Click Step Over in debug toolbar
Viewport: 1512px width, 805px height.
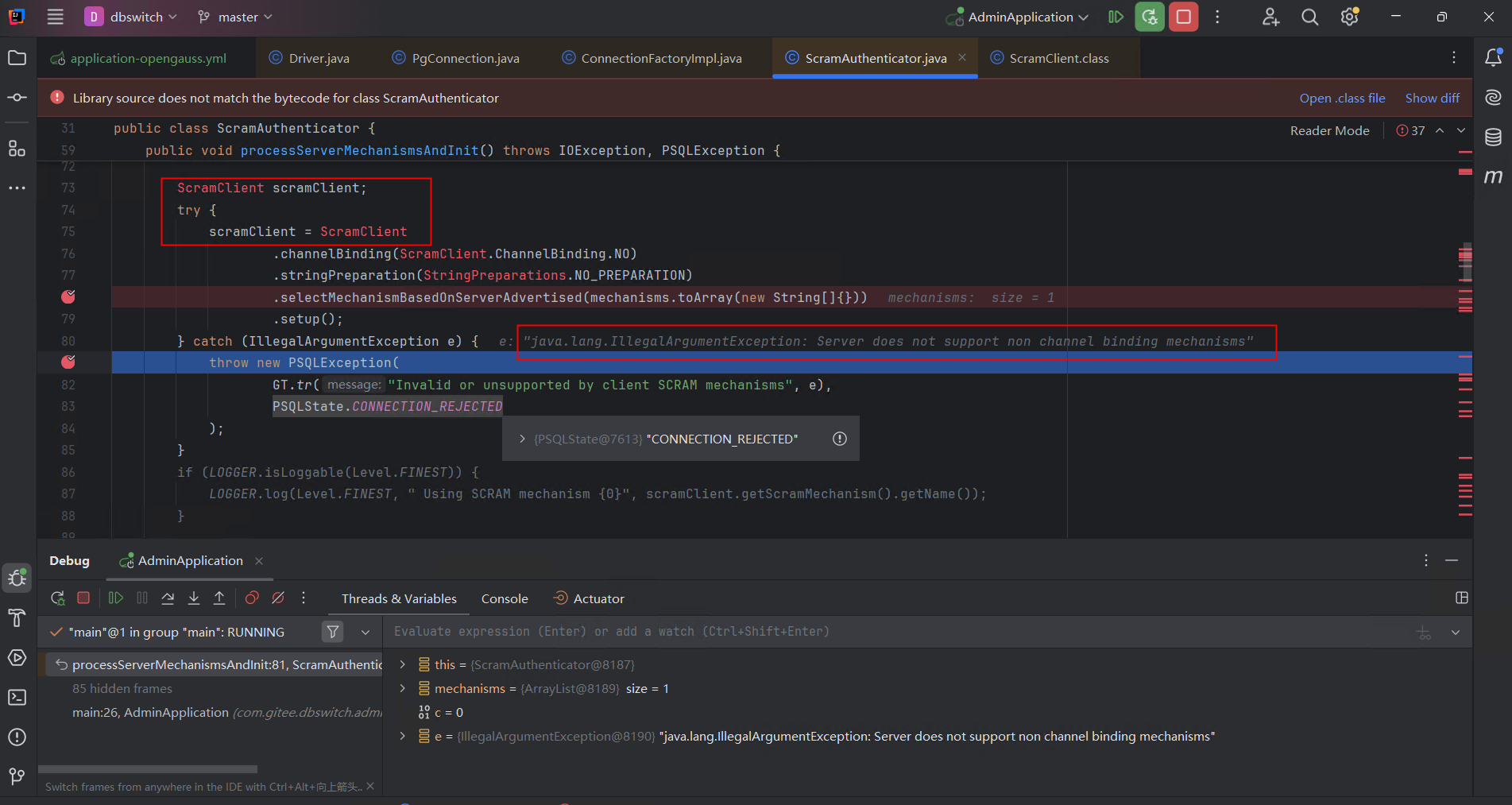click(168, 598)
